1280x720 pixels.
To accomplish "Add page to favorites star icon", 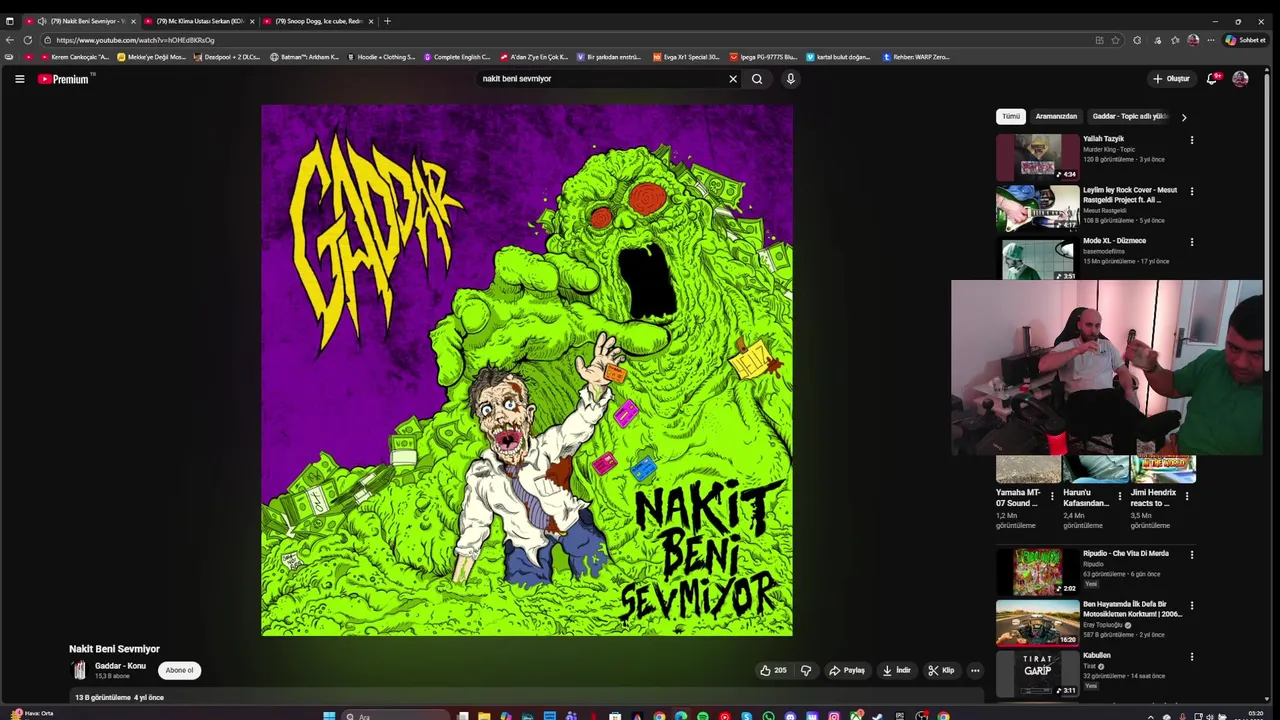I will click(1116, 40).
